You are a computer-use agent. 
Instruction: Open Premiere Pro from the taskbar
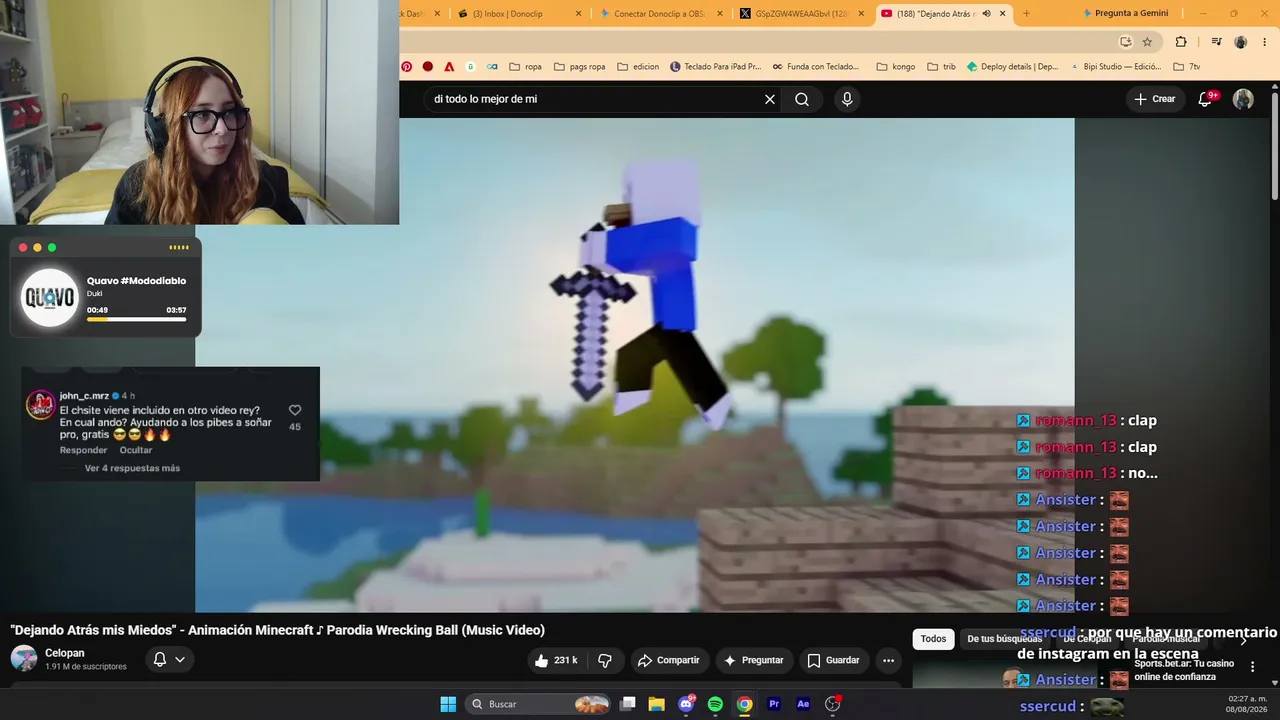(774, 704)
